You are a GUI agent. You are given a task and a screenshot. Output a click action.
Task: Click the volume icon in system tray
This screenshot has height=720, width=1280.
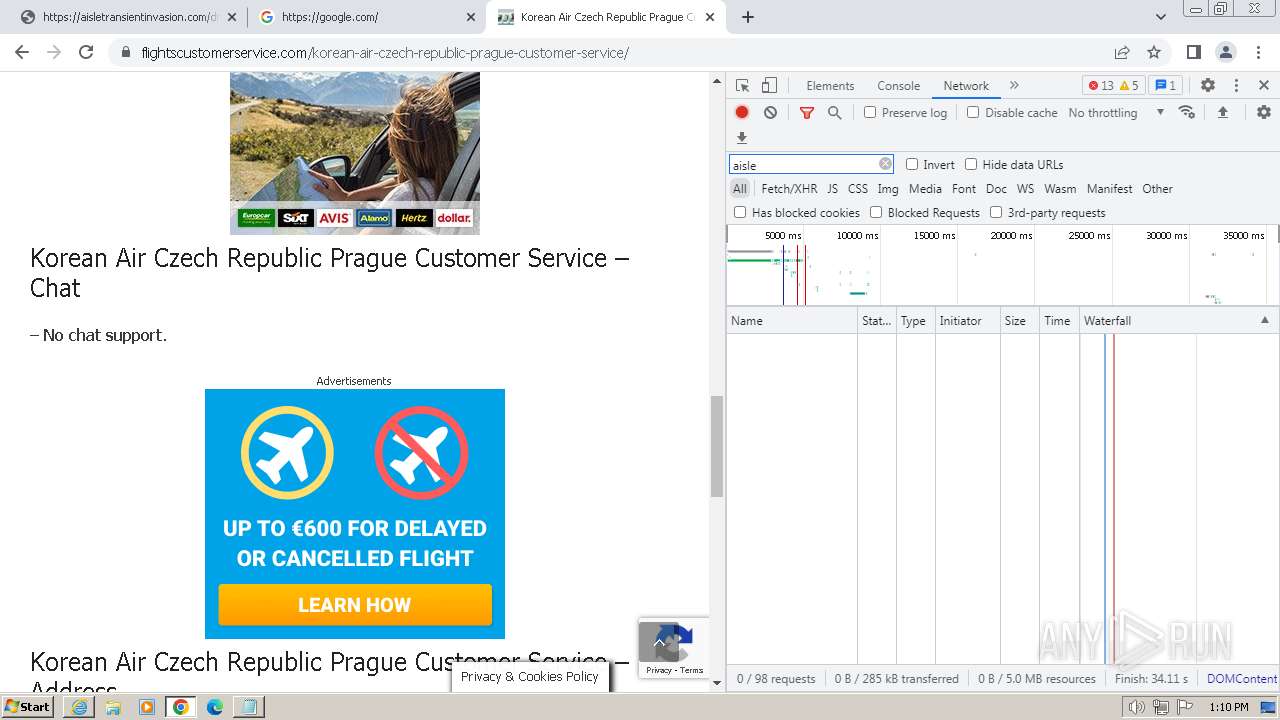click(1137, 707)
